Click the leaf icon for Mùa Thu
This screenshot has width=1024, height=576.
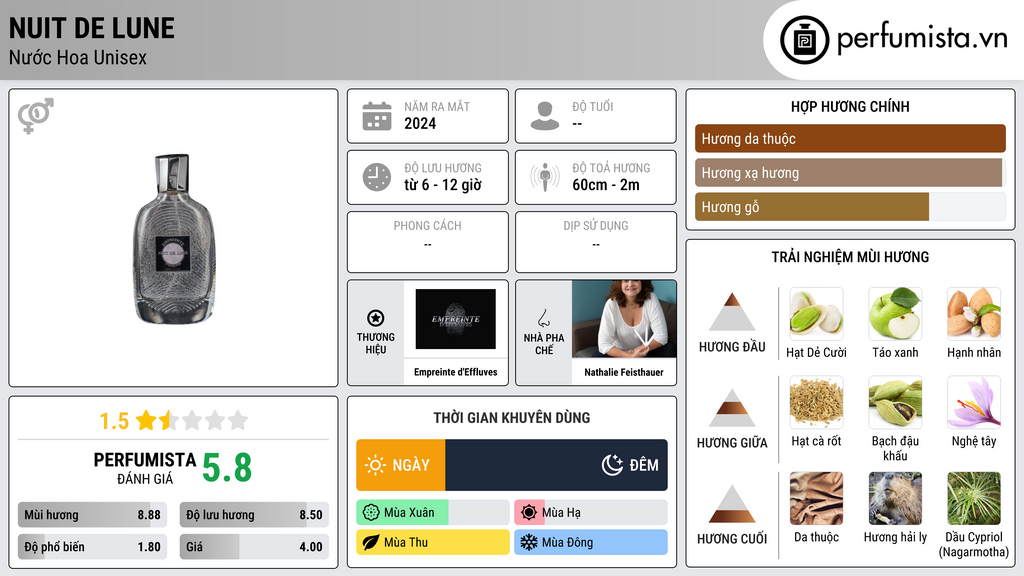371,542
